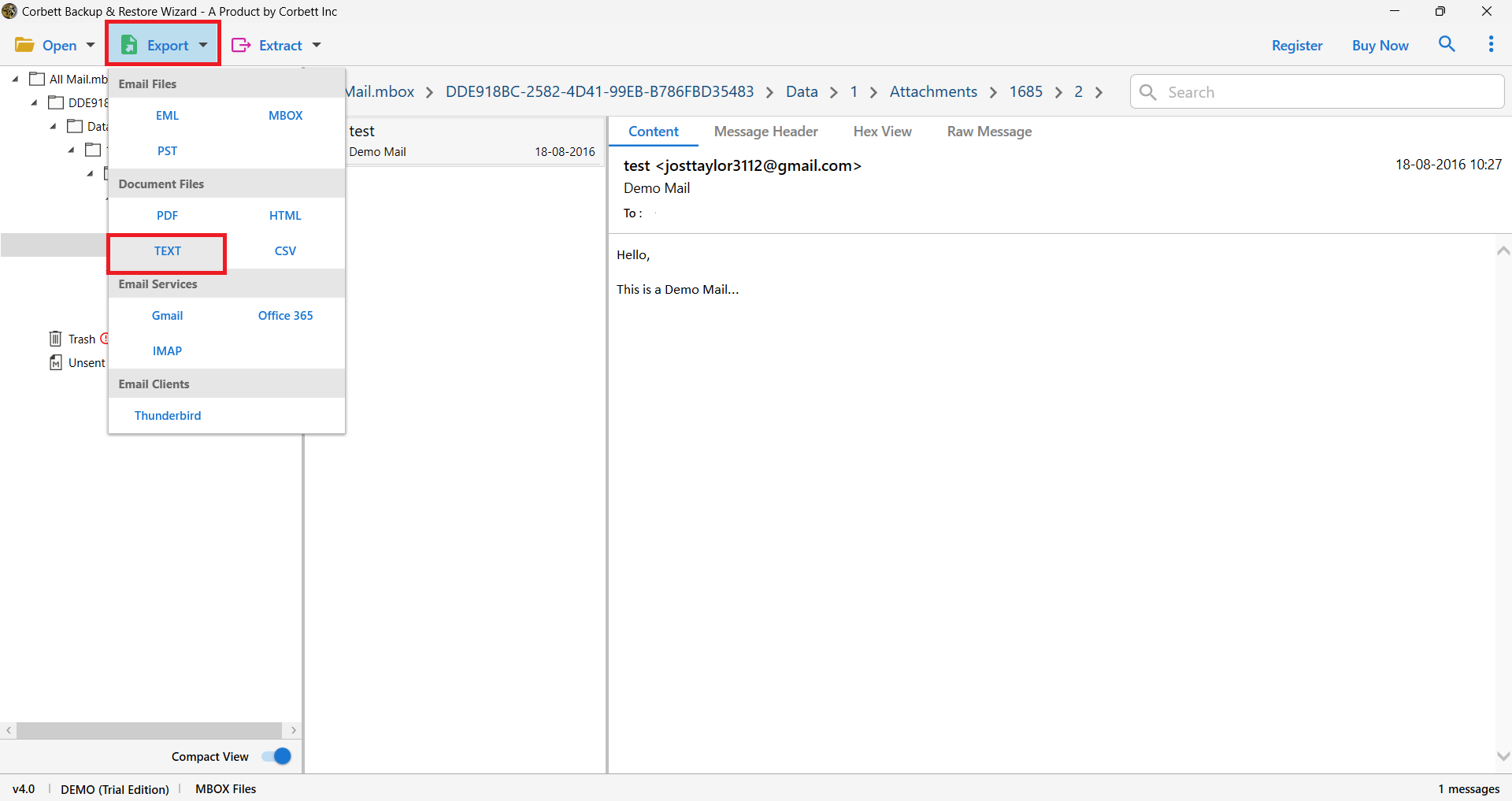Export to Thunderbird email client
The image size is (1512, 801).
click(x=167, y=415)
